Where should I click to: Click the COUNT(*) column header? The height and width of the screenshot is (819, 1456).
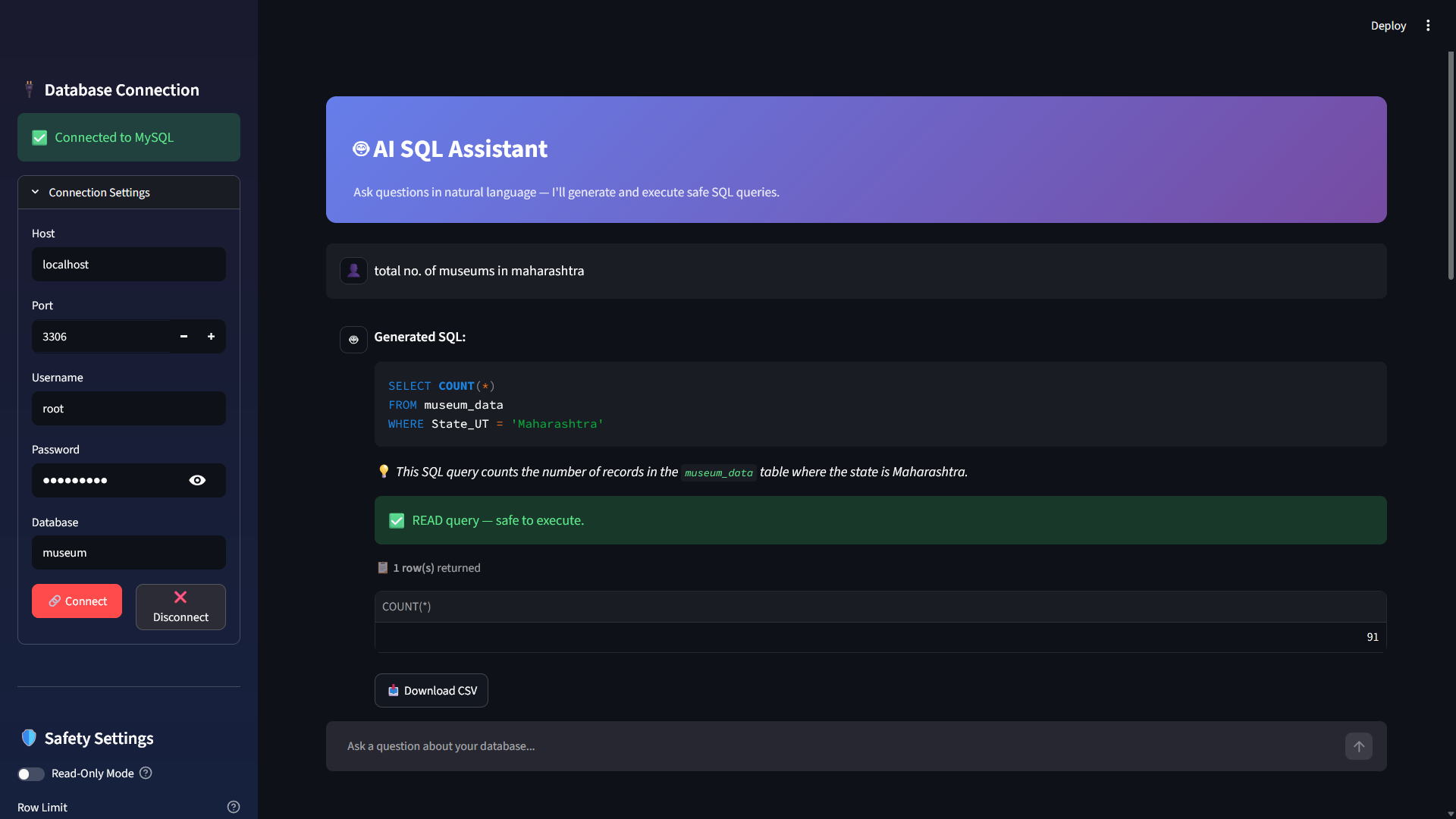[x=880, y=607]
